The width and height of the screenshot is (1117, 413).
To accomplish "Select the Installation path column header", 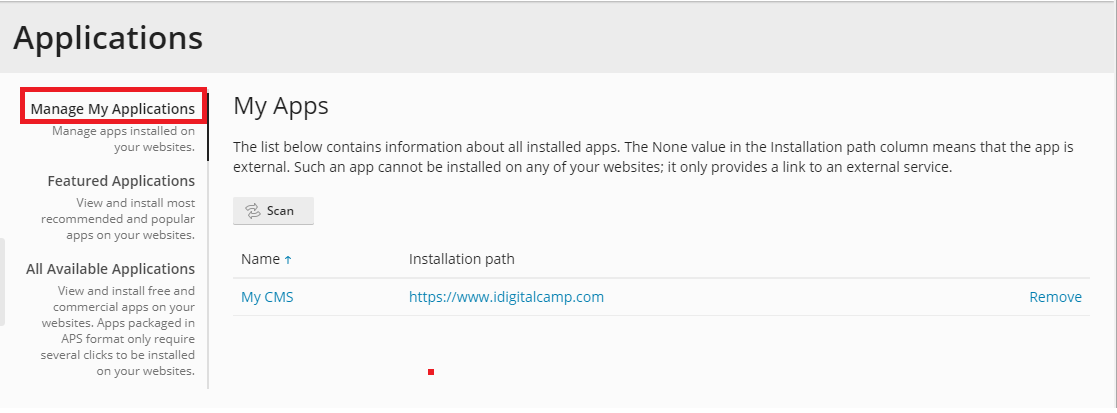I will 462,259.
